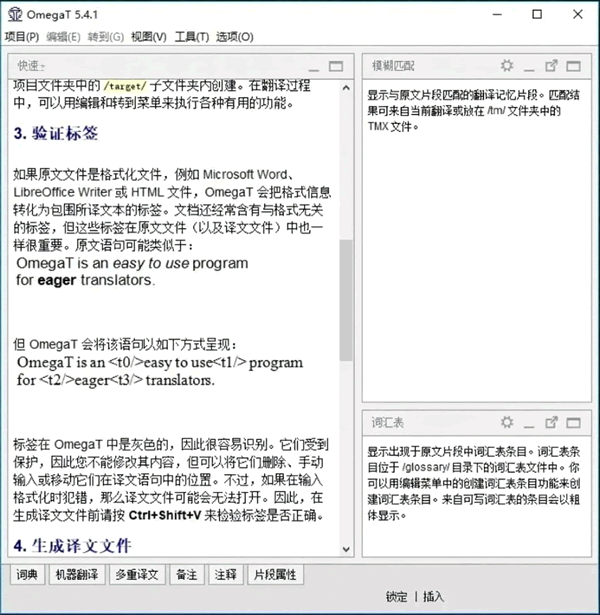Click the bold Ctrl+Shift+V text
Image resolution: width=600 pixels, height=615 pixels.
165,515
